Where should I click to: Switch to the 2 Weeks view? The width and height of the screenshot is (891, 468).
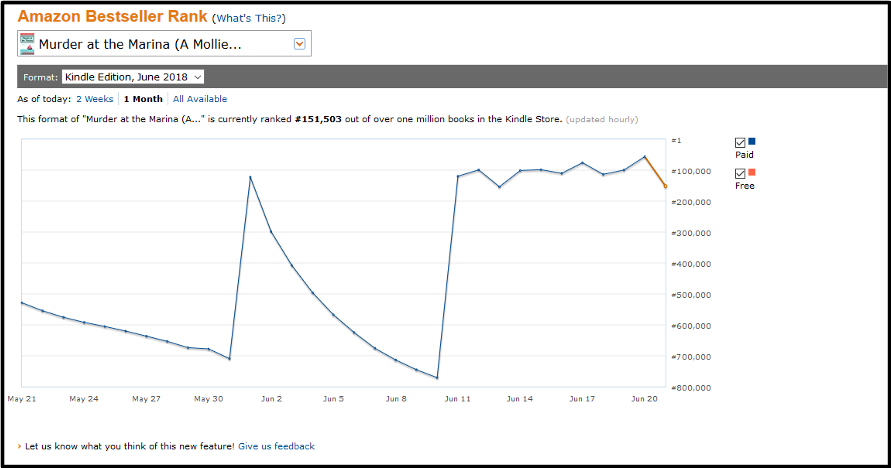94,99
